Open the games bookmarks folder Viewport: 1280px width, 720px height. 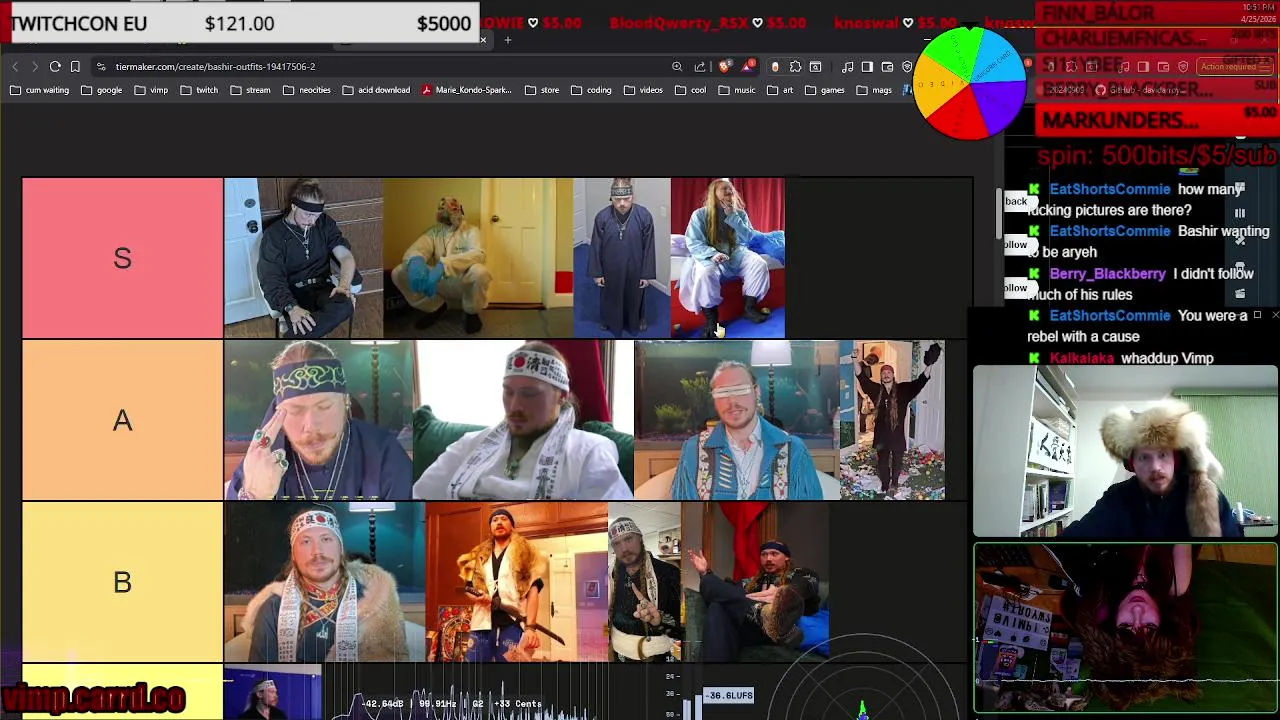click(x=825, y=90)
